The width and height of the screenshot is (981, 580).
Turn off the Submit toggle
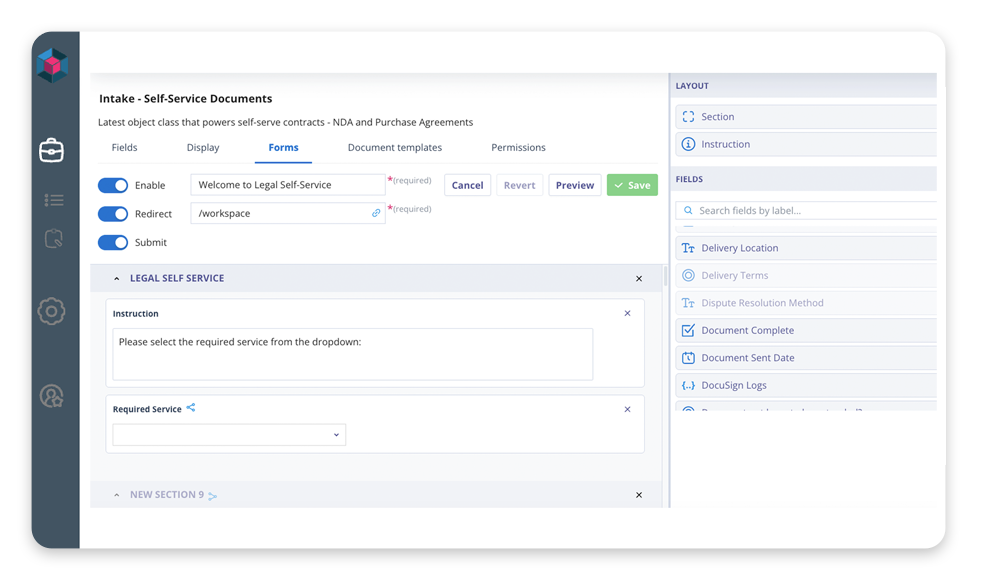coord(113,242)
